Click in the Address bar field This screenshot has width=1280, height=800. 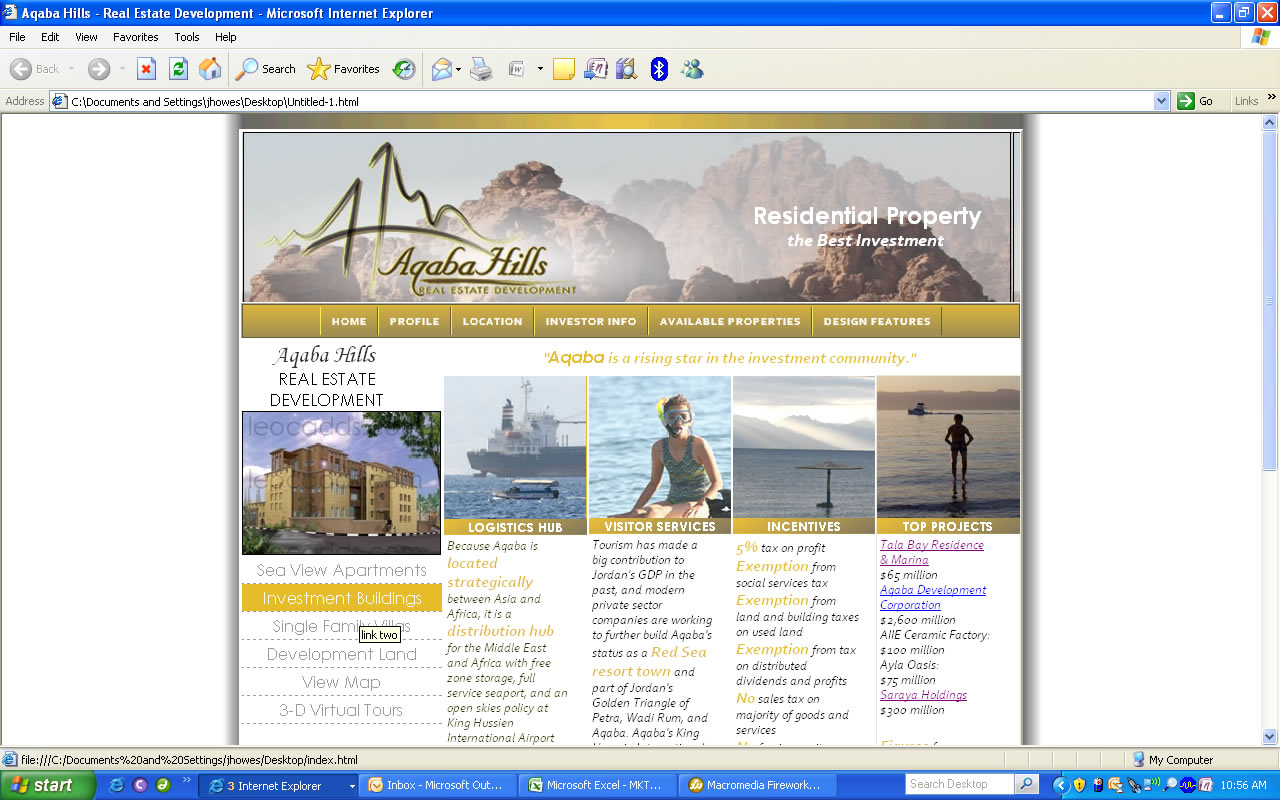[610, 101]
